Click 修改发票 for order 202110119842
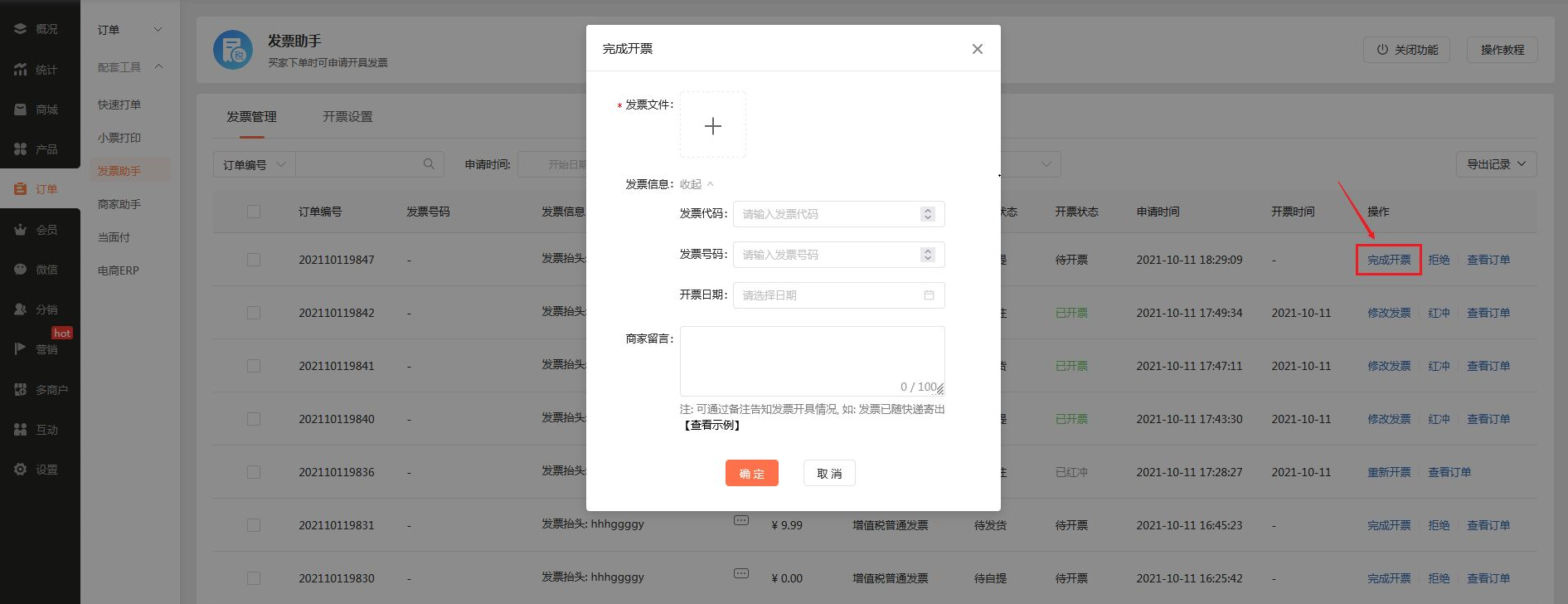Screen dimensions: 1568x604 pyautogui.click(x=1389, y=313)
